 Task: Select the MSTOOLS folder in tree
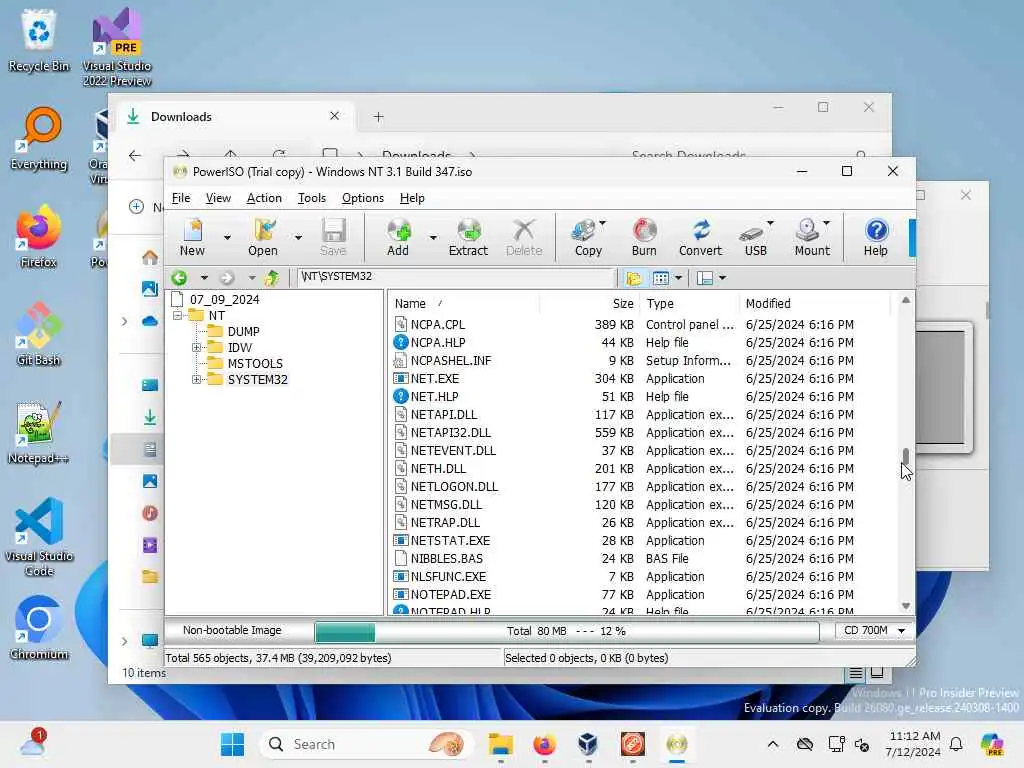255,364
